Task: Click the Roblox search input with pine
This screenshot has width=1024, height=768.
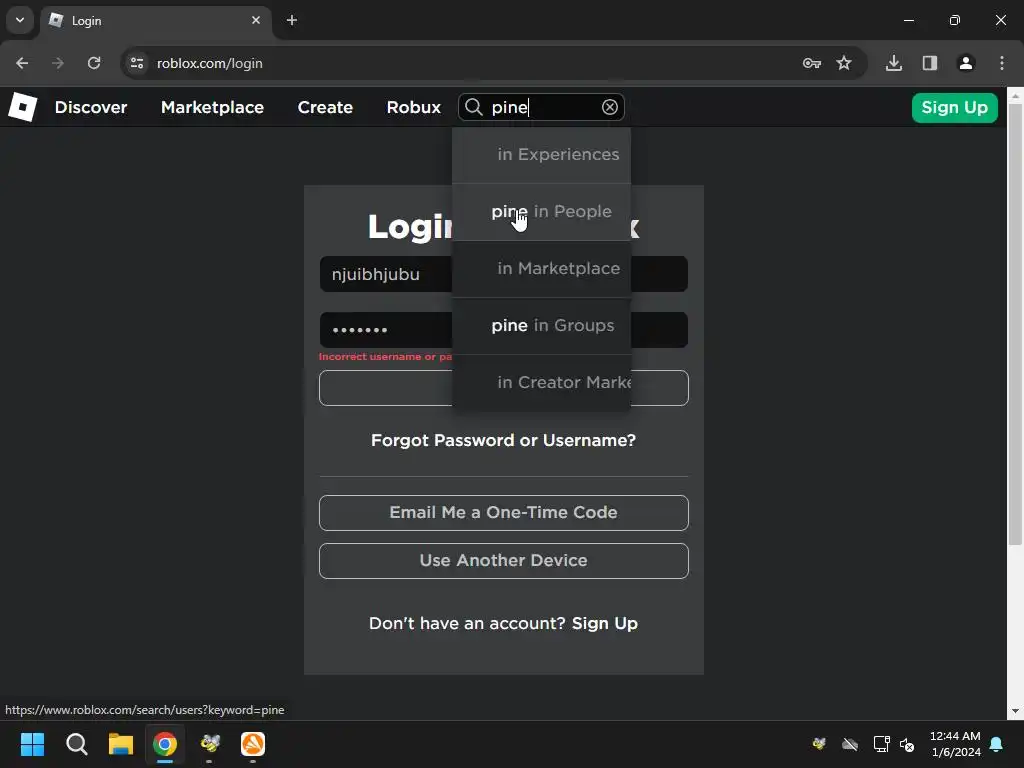Action: click(543, 107)
